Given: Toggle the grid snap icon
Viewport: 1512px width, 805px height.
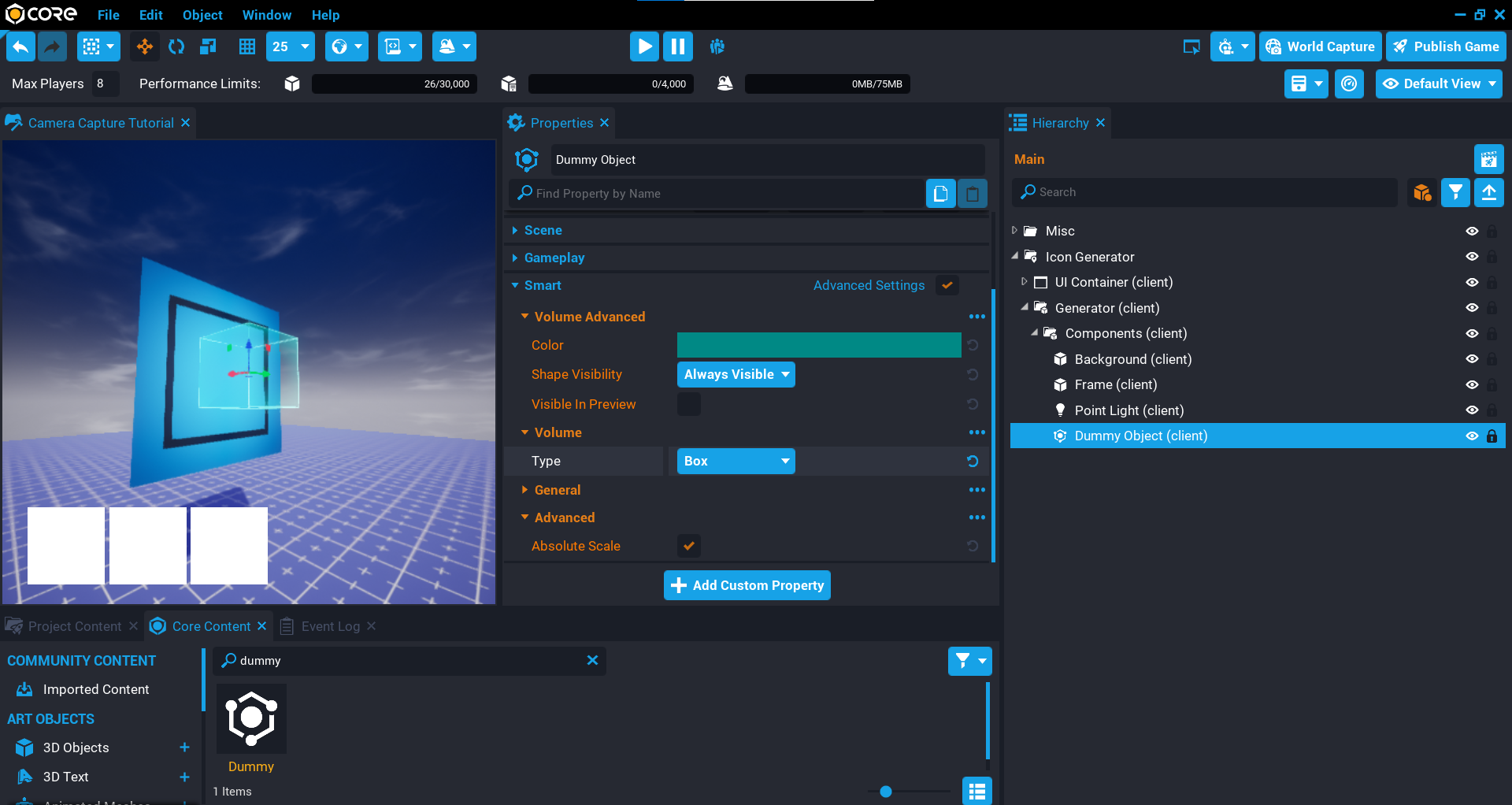Looking at the screenshot, I should tap(247, 46).
